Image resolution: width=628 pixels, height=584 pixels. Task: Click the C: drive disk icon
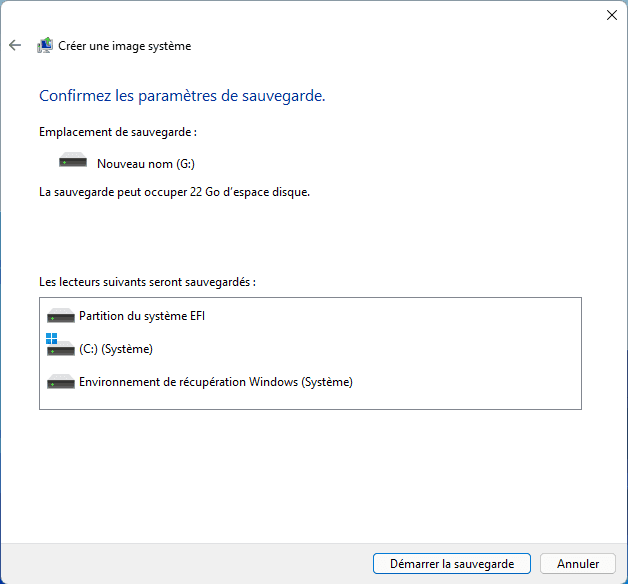[x=60, y=348]
